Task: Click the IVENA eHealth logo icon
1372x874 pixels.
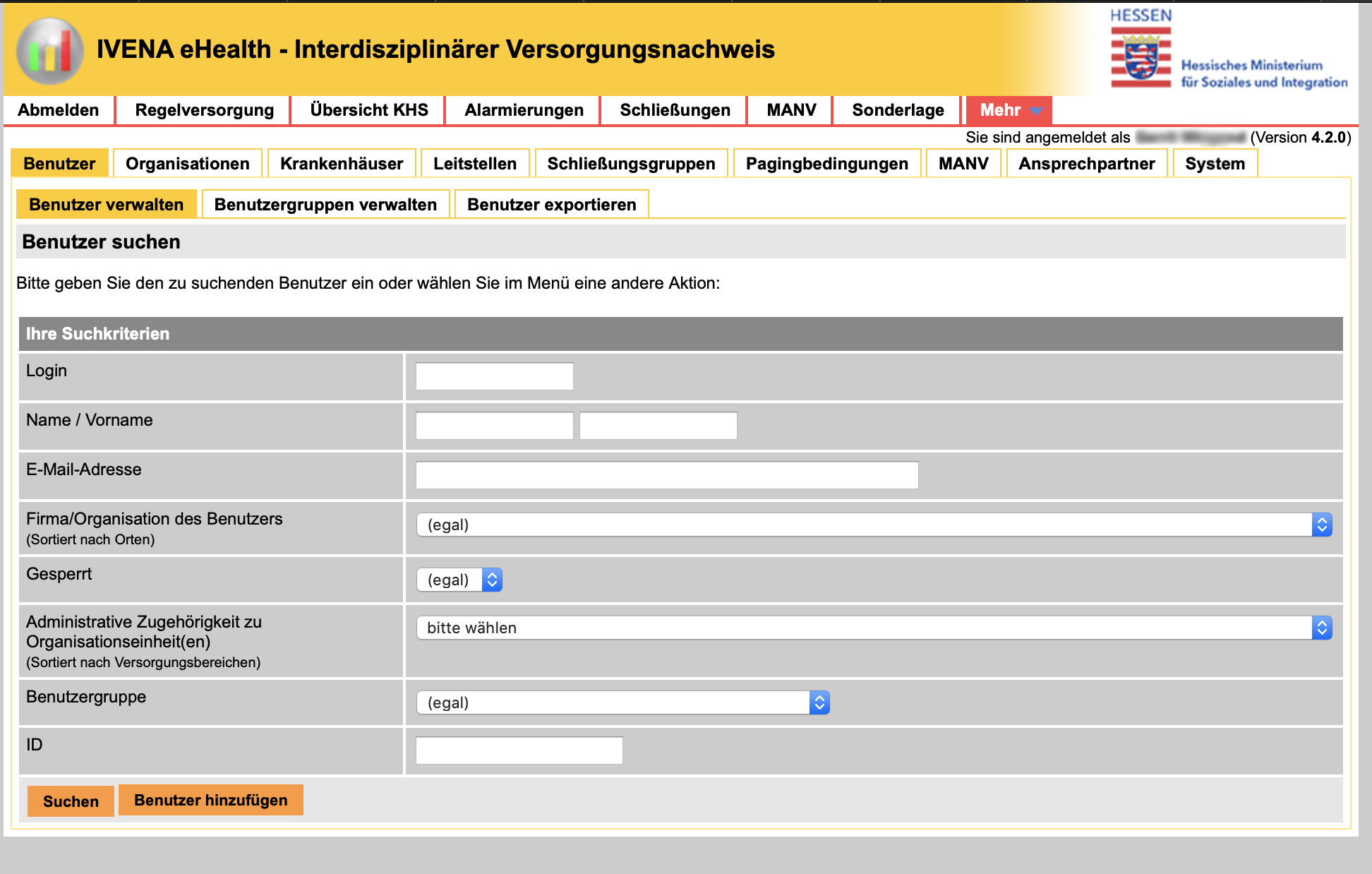Action: [50, 50]
